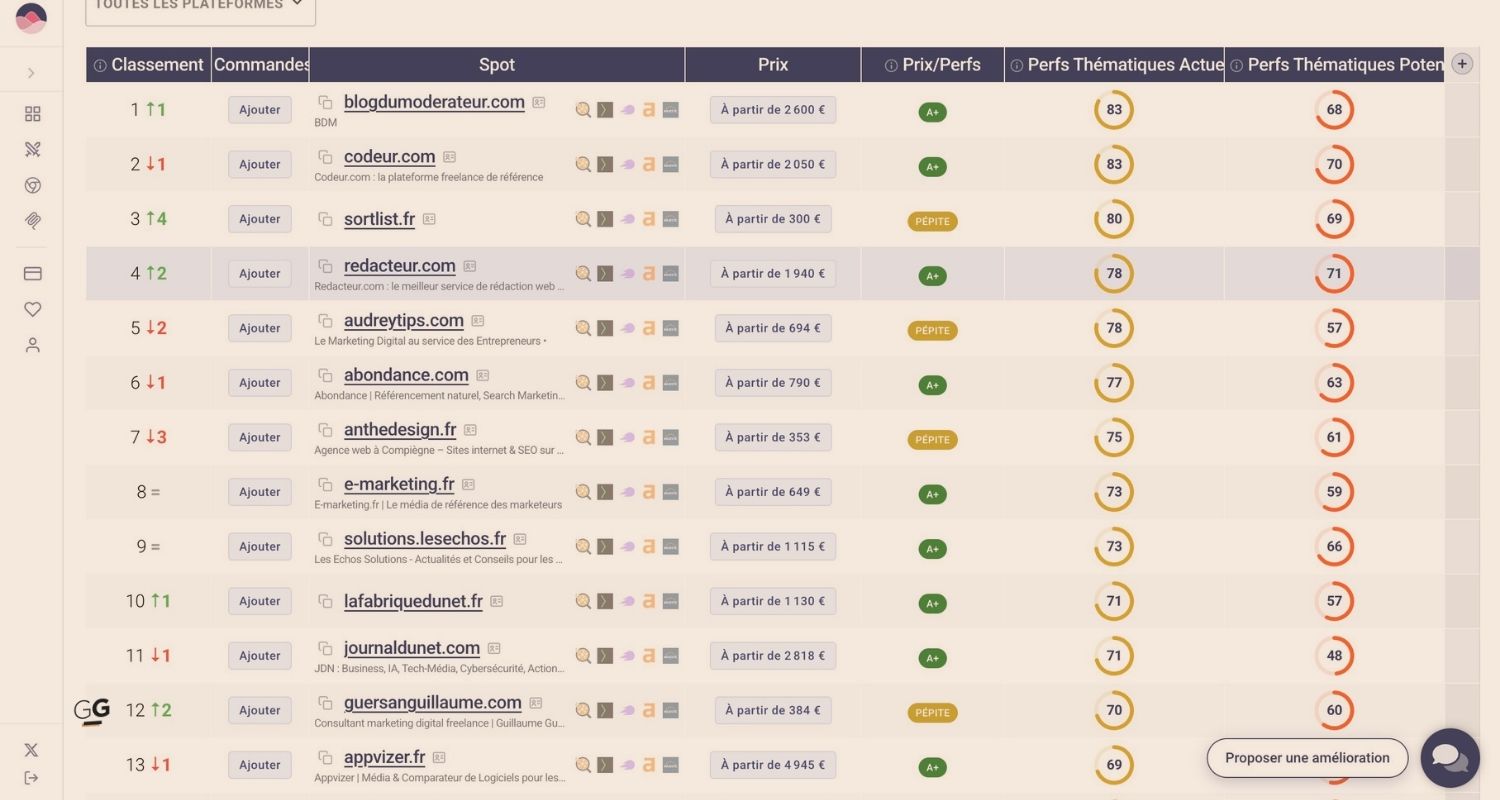Open the heart favorites icon in sidebar
This screenshot has height=800, width=1500.
pyautogui.click(x=32, y=309)
